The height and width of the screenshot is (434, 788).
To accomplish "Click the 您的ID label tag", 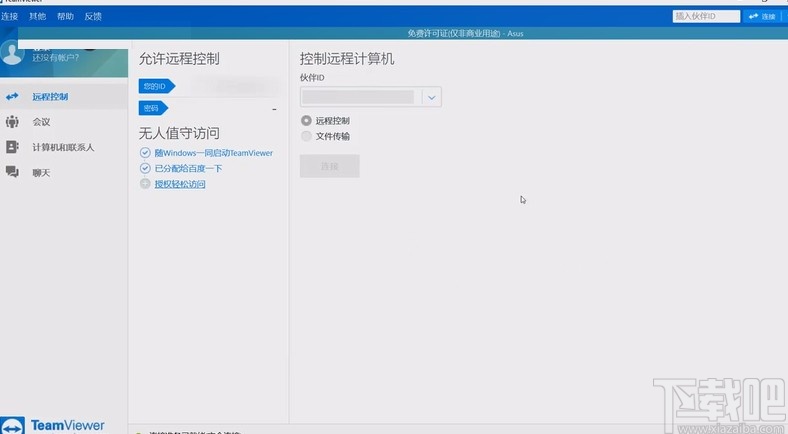I will [156, 86].
